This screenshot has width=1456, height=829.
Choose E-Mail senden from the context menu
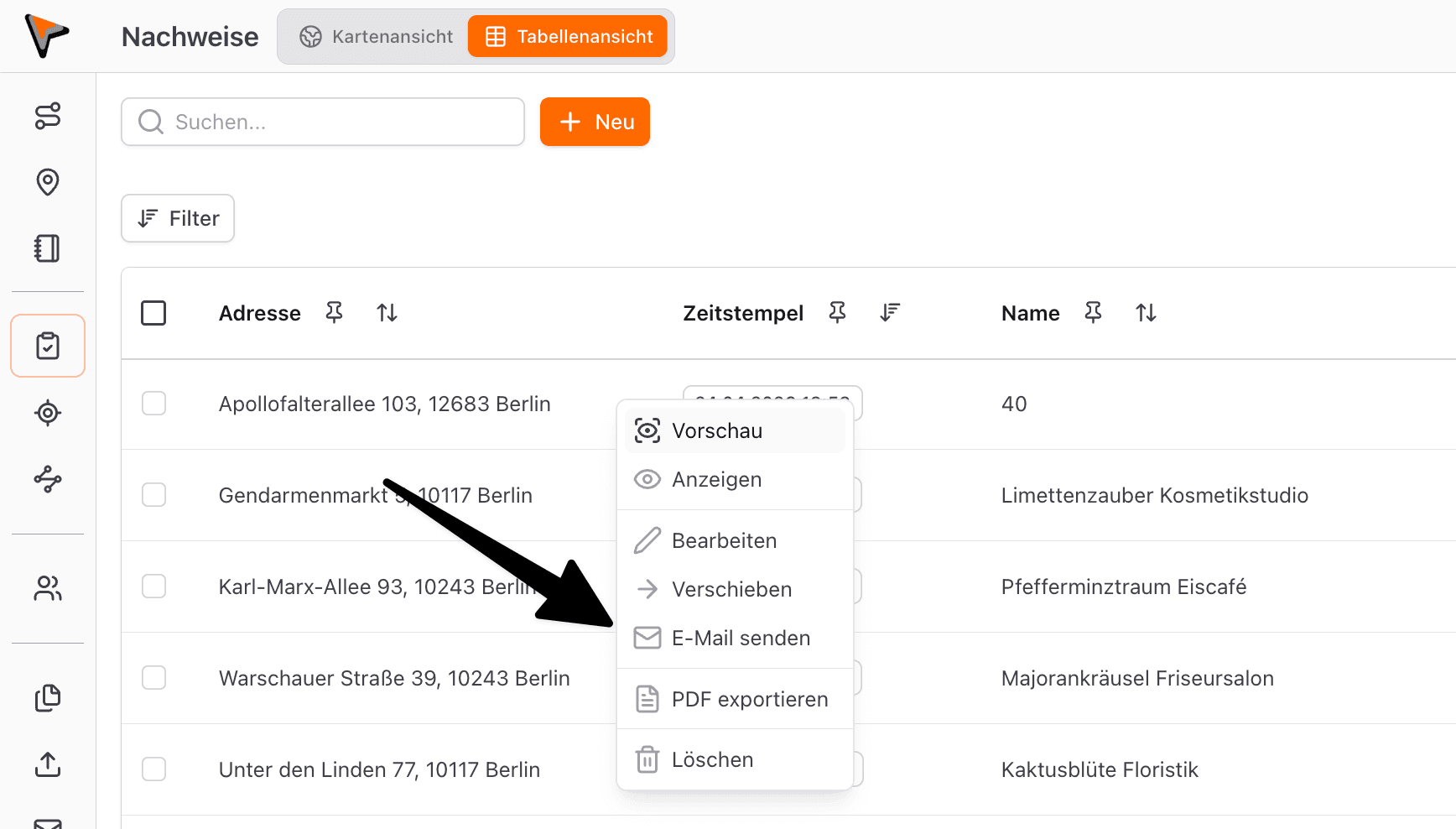pyautogui.click(x=741, y=638)
